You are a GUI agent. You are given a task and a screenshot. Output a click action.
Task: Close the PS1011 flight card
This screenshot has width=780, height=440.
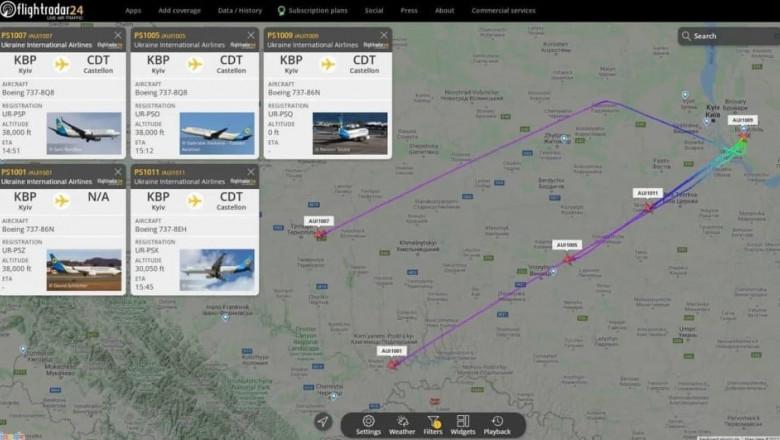point(251,172)
